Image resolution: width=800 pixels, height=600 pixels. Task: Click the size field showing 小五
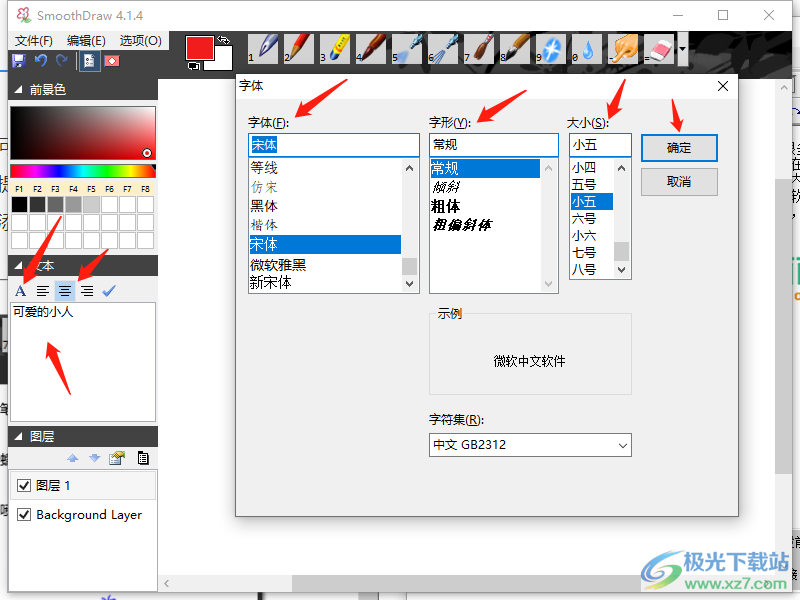coord(601,145)
